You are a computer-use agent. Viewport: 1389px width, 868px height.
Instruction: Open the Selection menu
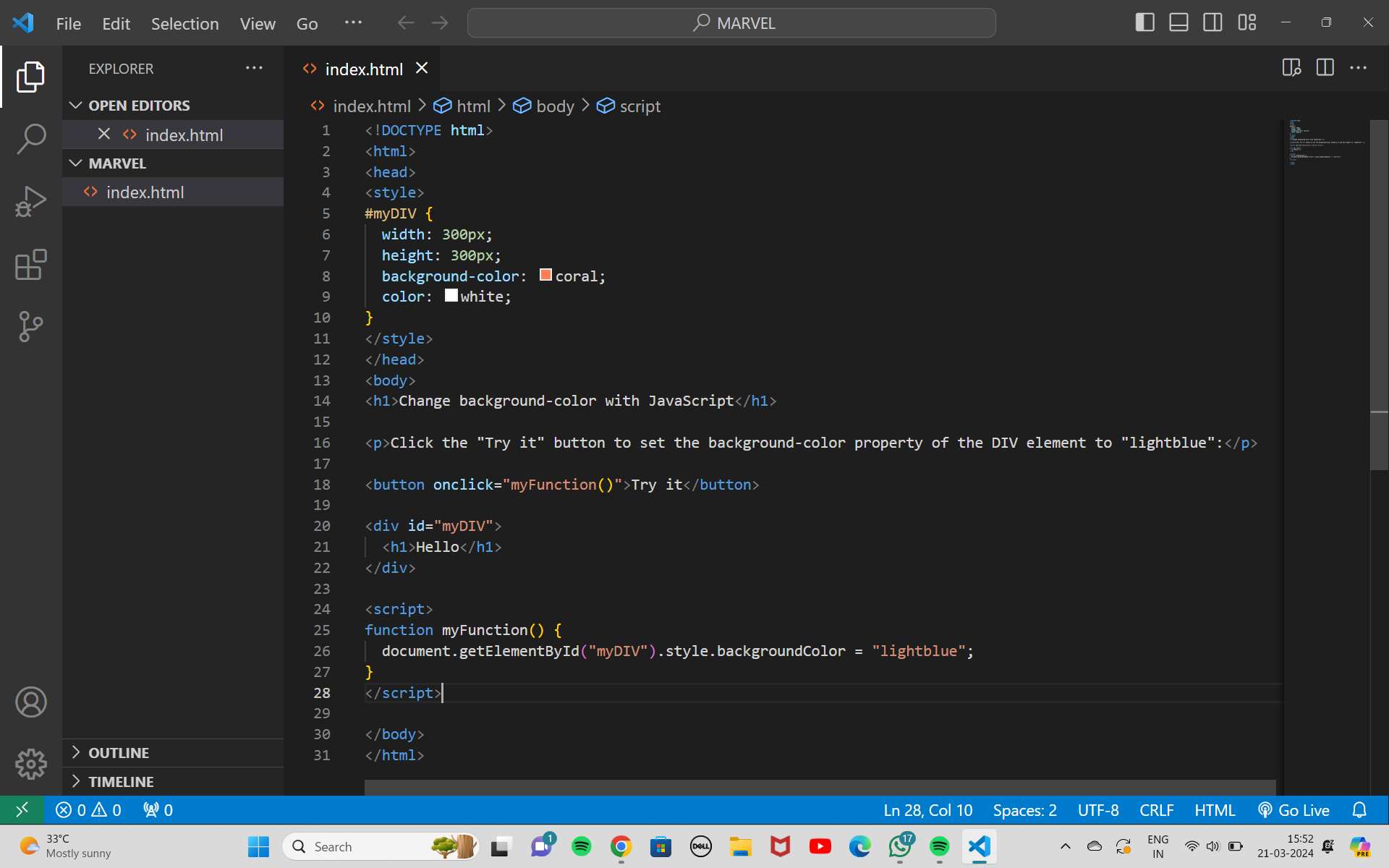(184, 23)
